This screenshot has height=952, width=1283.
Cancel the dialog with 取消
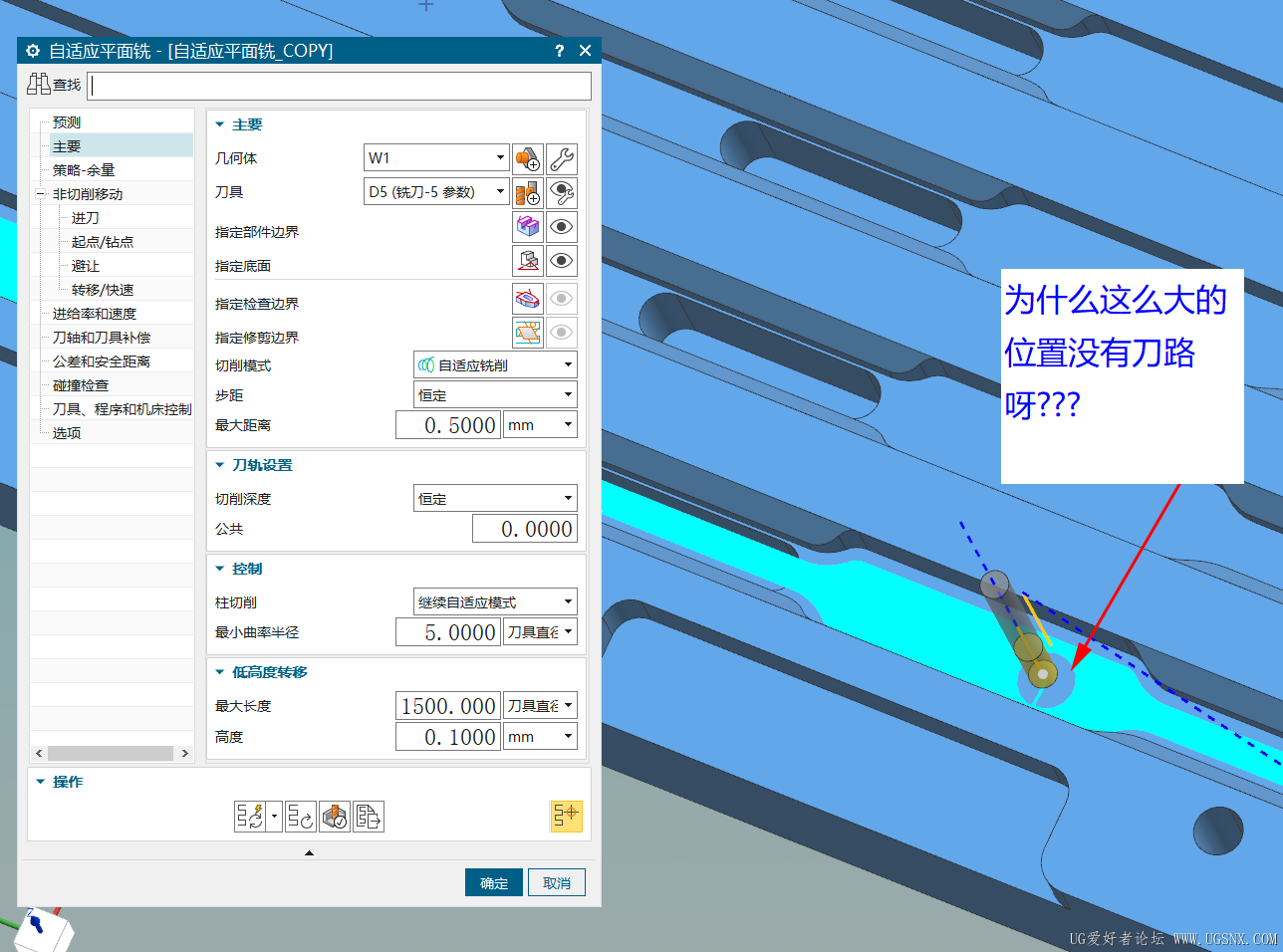coord(557,883)
